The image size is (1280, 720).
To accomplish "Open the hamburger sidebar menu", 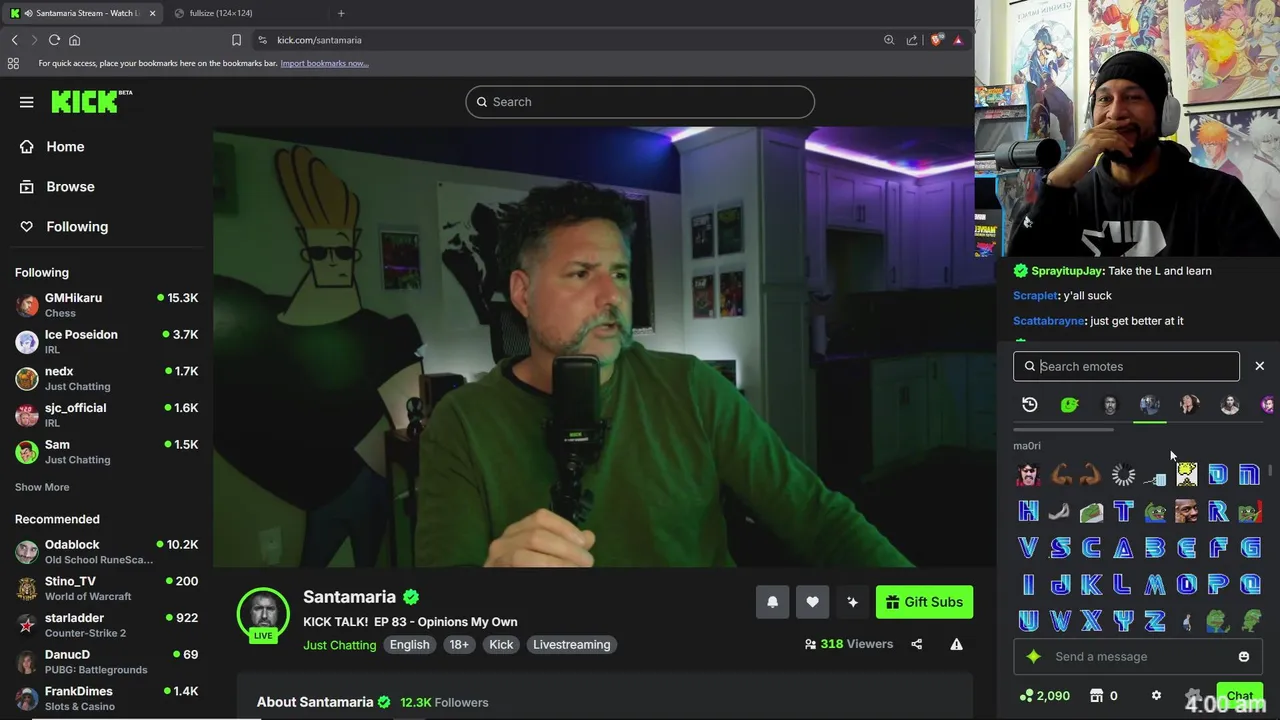I will 27,102.
